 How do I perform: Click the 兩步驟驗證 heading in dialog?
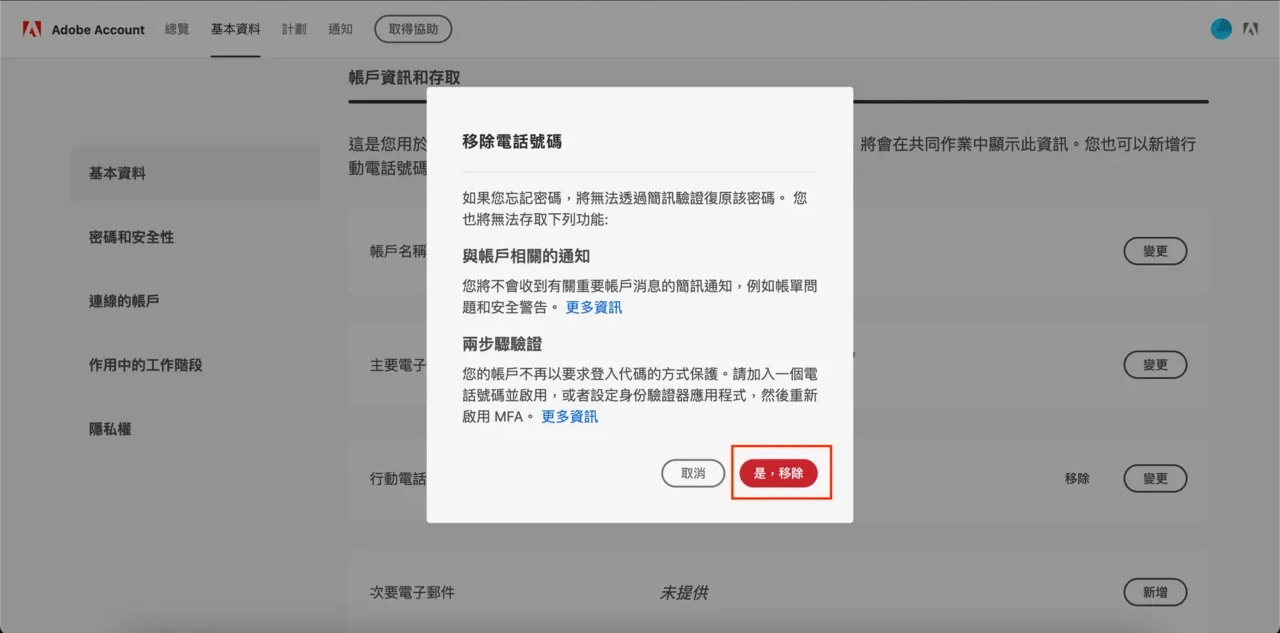(x=502, y=343)
